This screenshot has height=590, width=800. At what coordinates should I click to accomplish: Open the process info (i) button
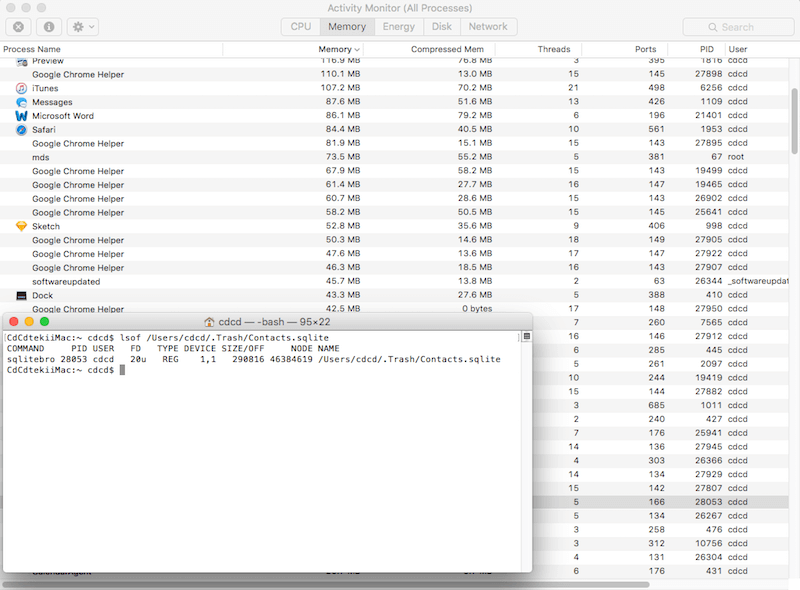[x=49, y=27]
